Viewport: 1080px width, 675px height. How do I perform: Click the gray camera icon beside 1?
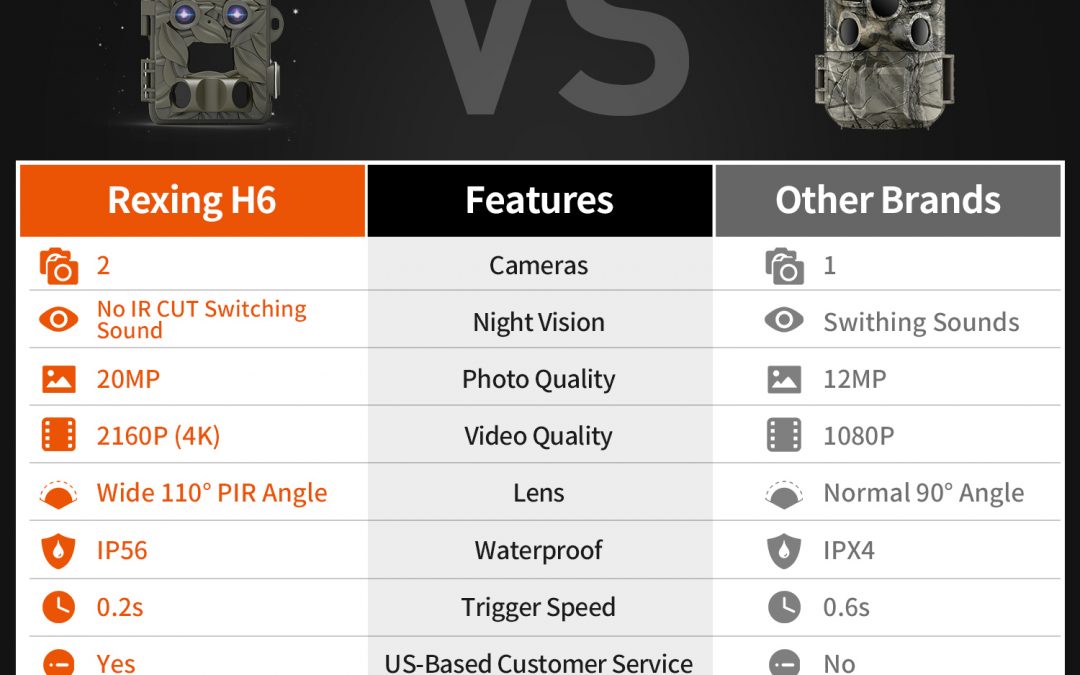(785, 266)
